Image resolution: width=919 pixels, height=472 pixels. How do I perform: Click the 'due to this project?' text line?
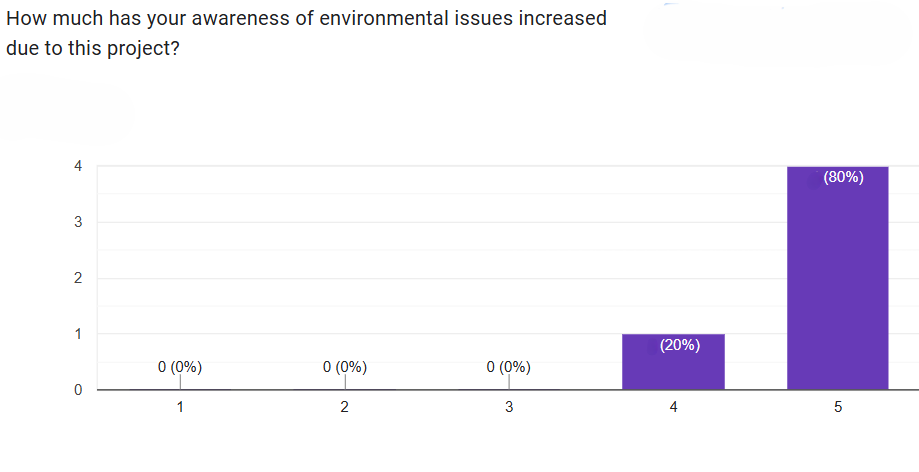(93, 48)
